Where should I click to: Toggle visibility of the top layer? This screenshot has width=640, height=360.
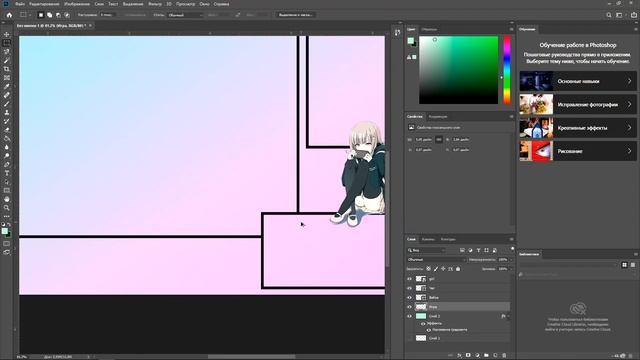pyautogui.click(x=409, y=279)
